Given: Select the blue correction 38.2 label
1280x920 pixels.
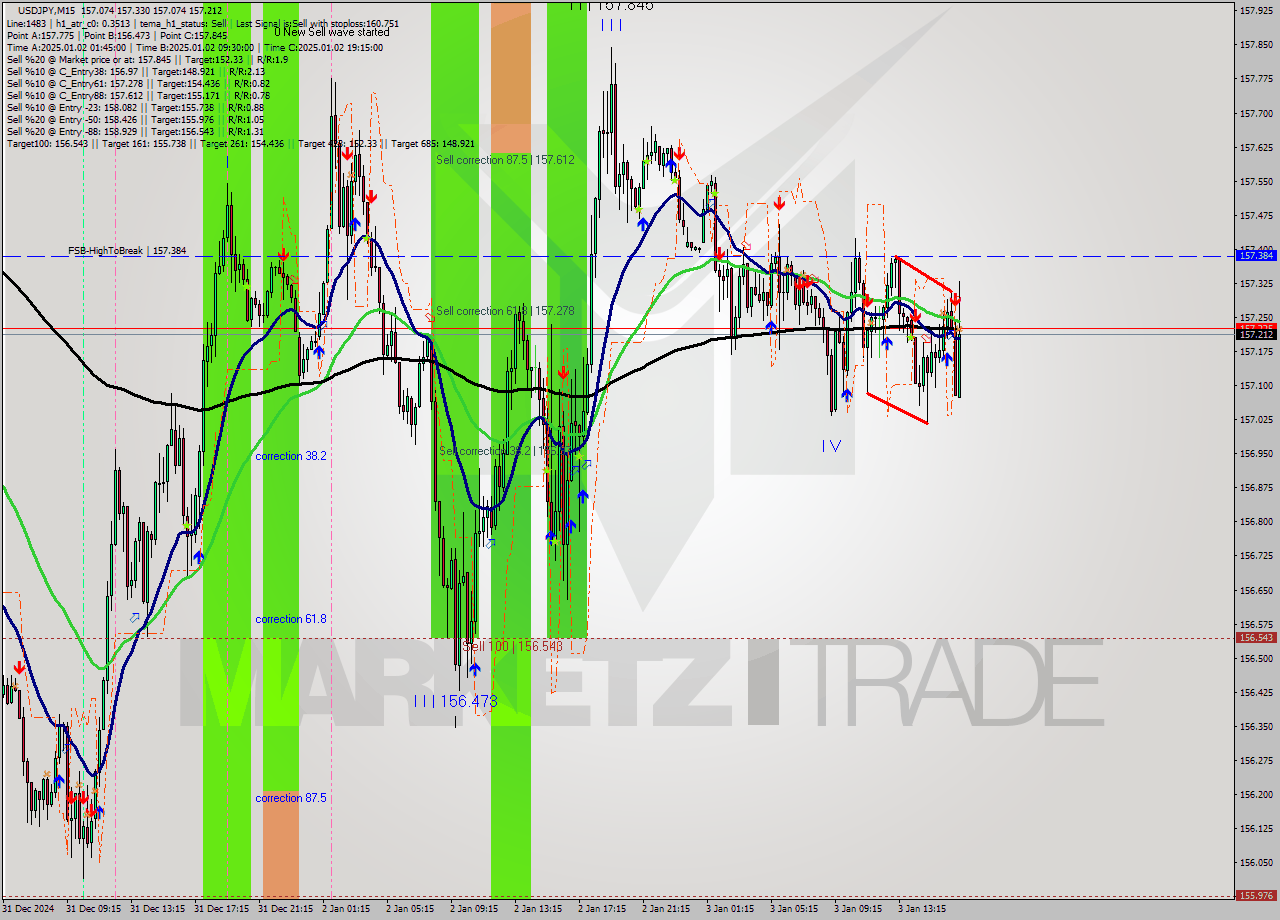Looking at the screenshot, I should pyautogui.click(x=290, y=456).
